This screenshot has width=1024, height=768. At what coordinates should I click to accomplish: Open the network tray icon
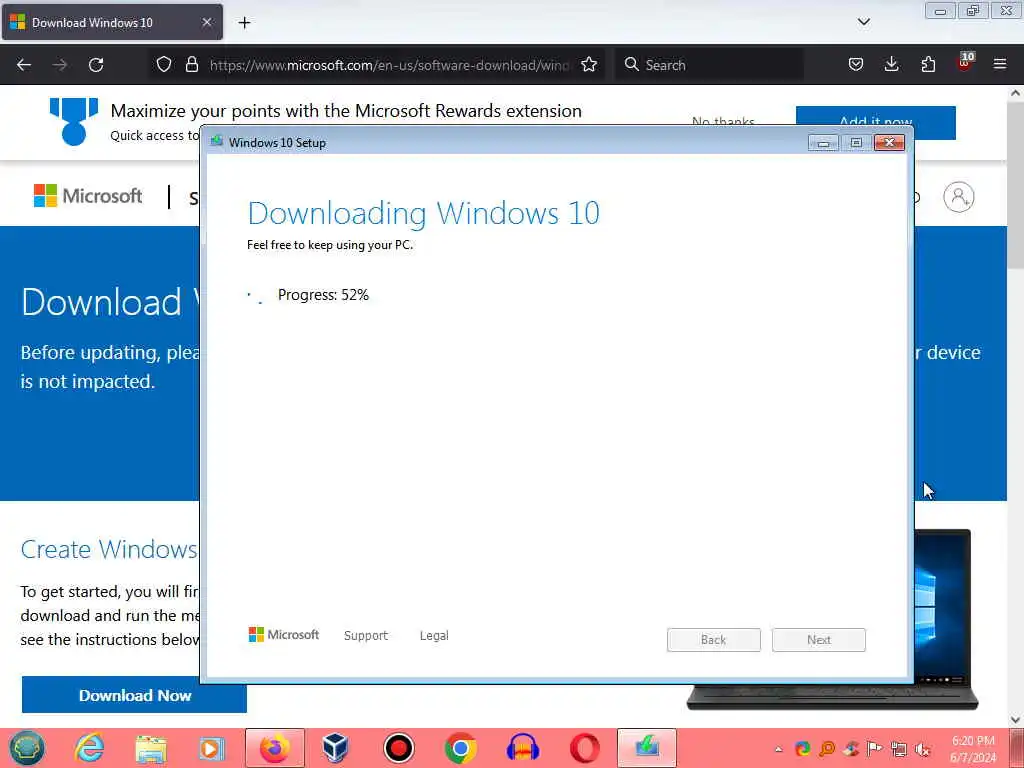tap(899, 749)
